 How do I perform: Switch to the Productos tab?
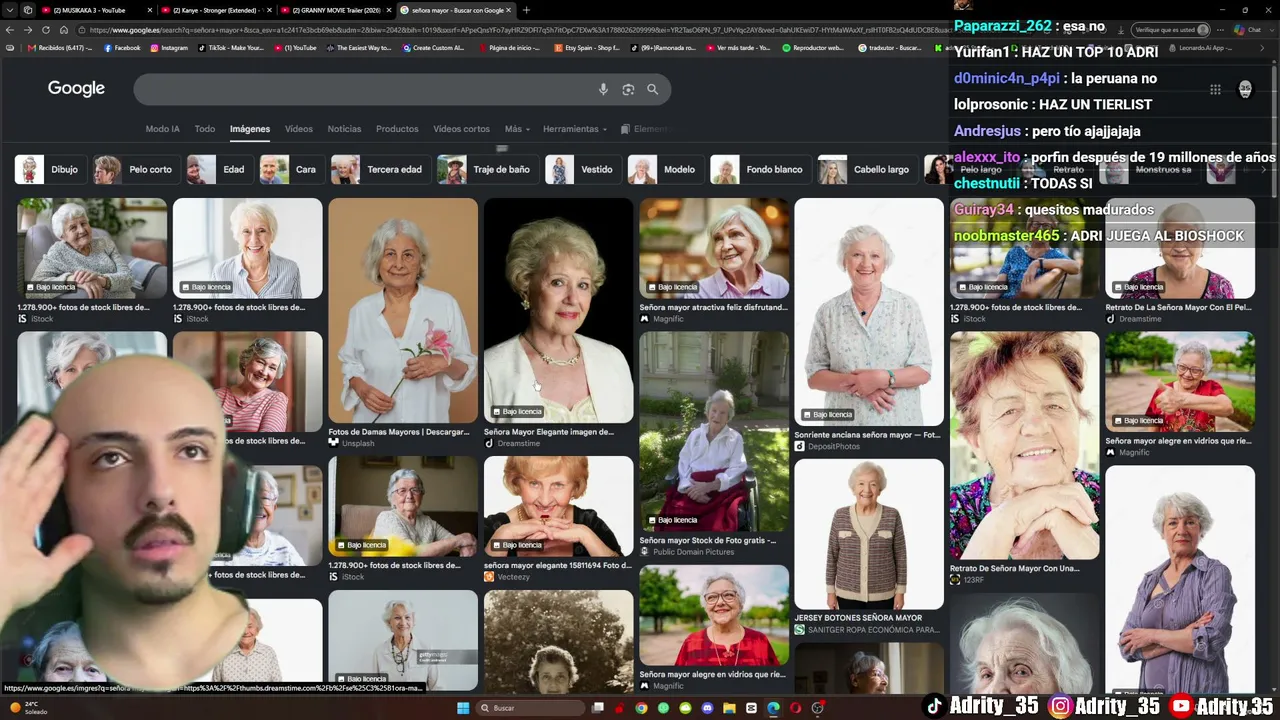coord(397,129)
